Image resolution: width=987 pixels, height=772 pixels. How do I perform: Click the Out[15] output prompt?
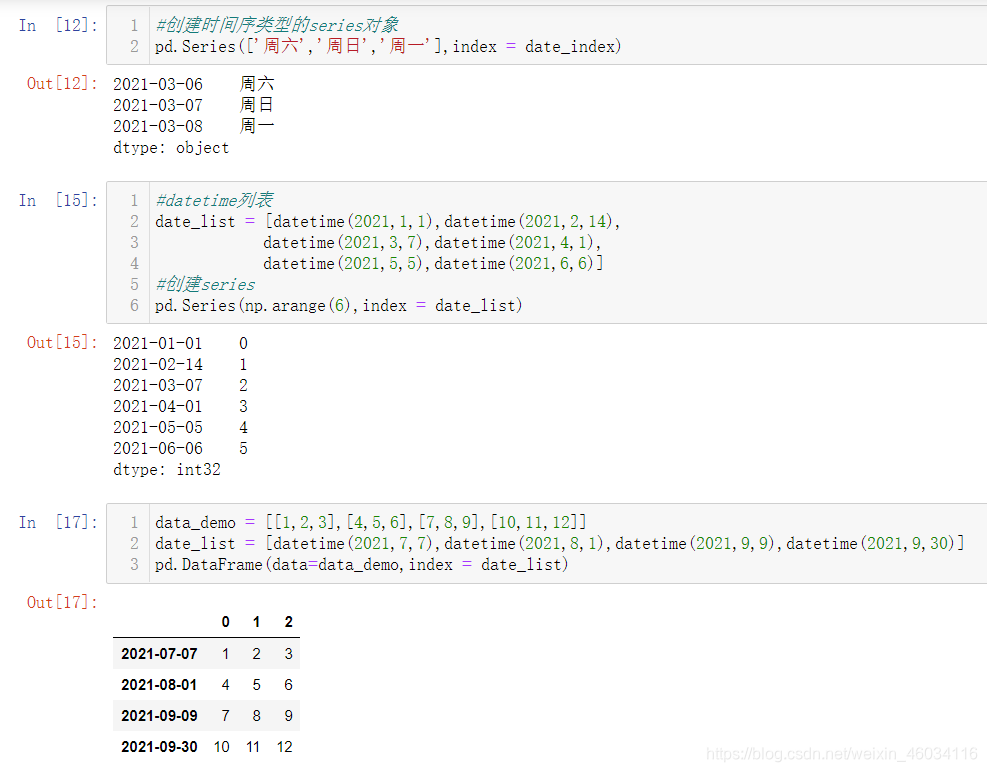point(62,343)
